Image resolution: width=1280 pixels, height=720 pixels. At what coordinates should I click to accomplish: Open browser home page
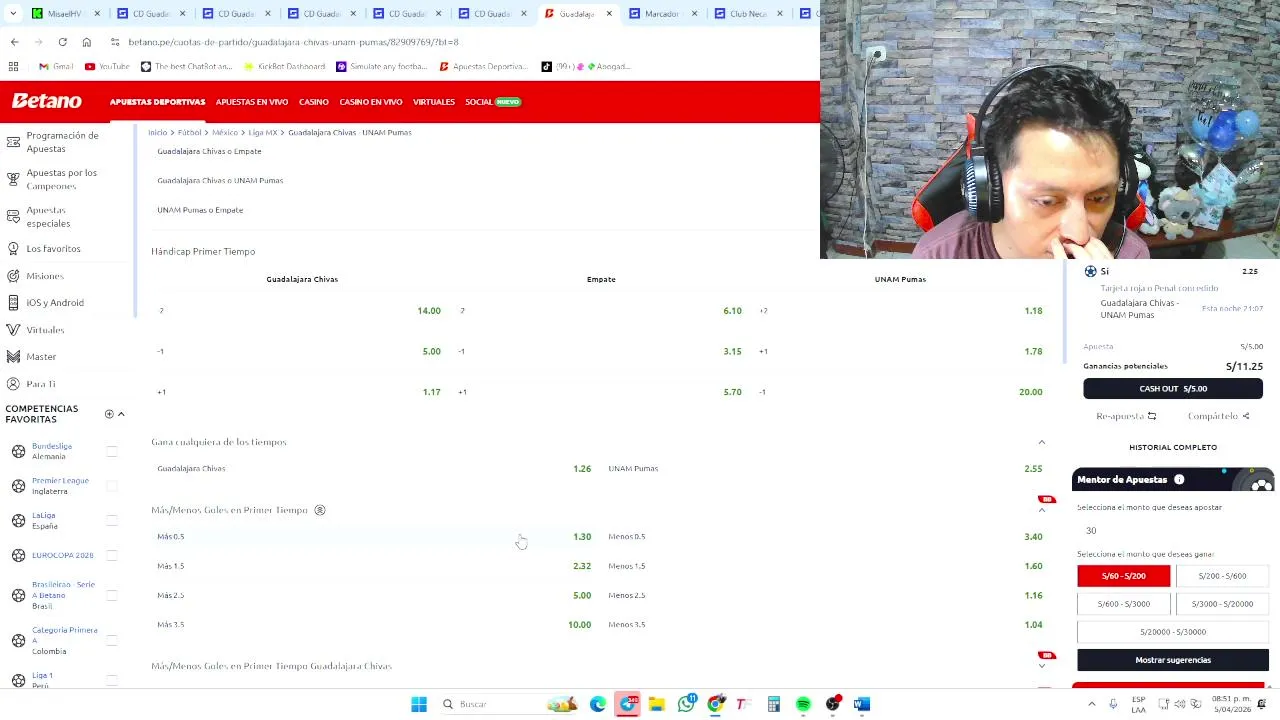(x=87, y=42)
